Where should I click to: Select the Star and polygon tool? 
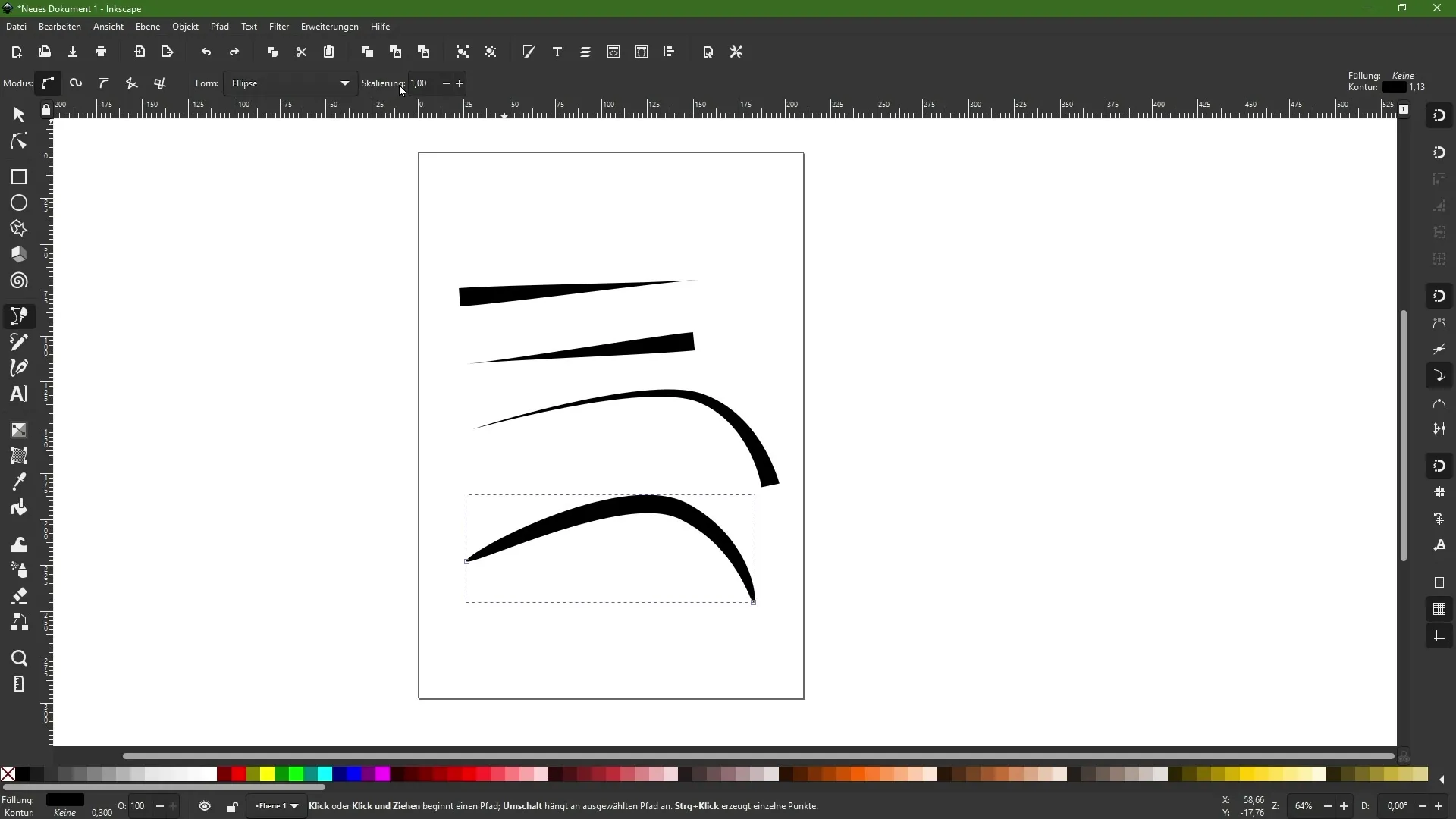tap(19, 229)
